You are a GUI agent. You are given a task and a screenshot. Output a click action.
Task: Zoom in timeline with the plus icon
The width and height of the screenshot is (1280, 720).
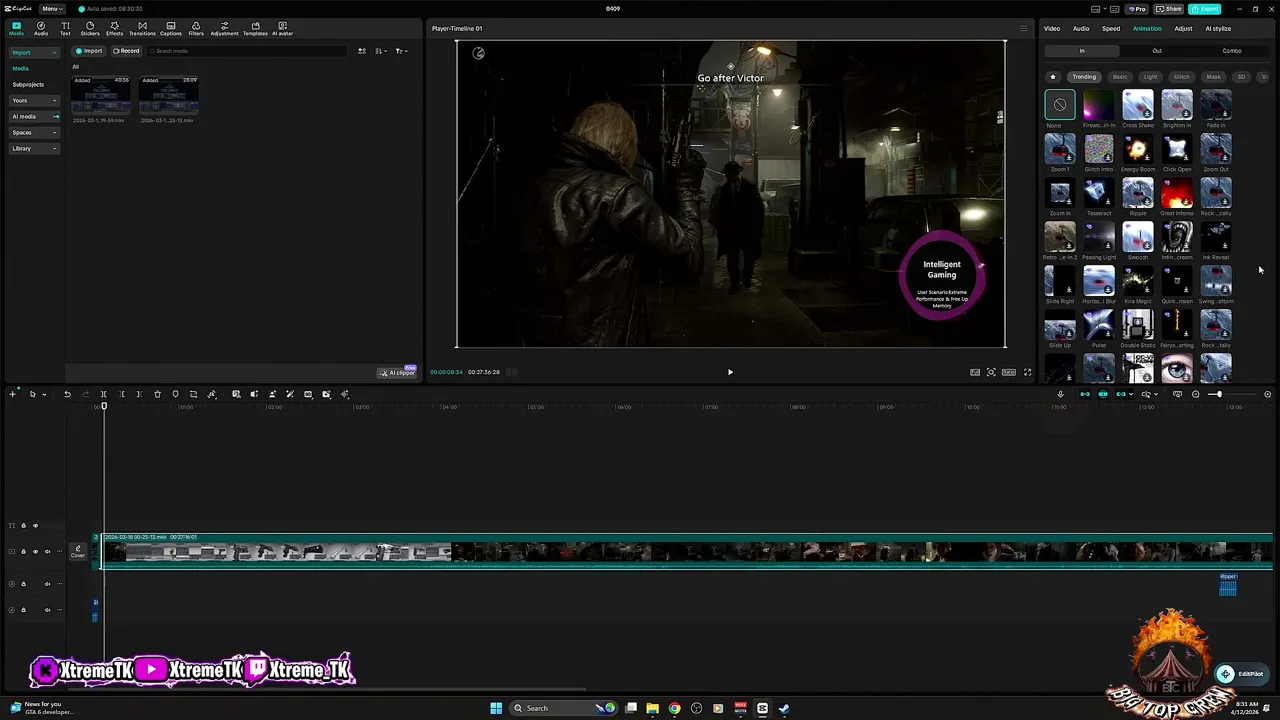[x=1267, y=394]
